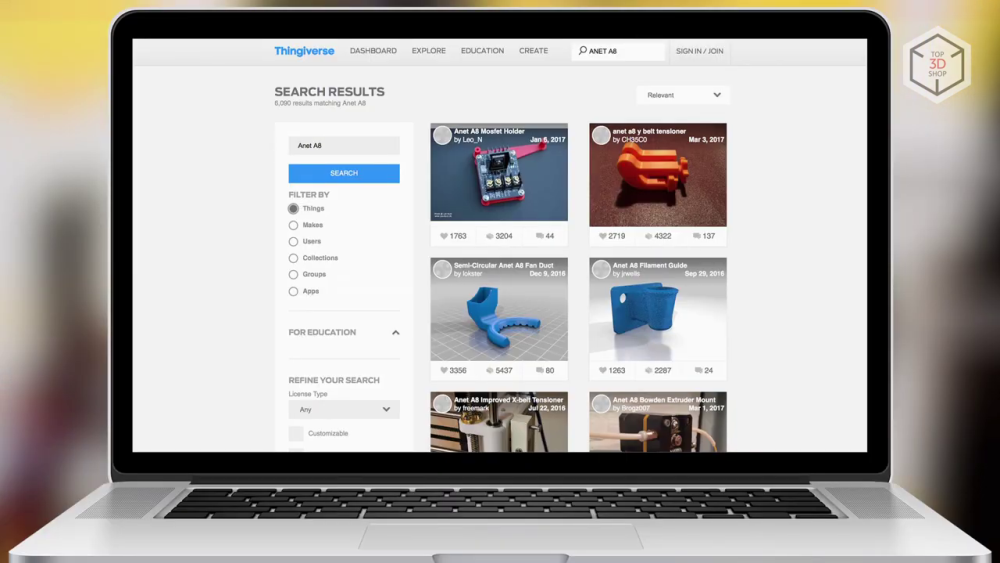Open the License Type Any dropdown
Image resolution: width=1000 pixels, height=563 pixels.
[344, 409]
